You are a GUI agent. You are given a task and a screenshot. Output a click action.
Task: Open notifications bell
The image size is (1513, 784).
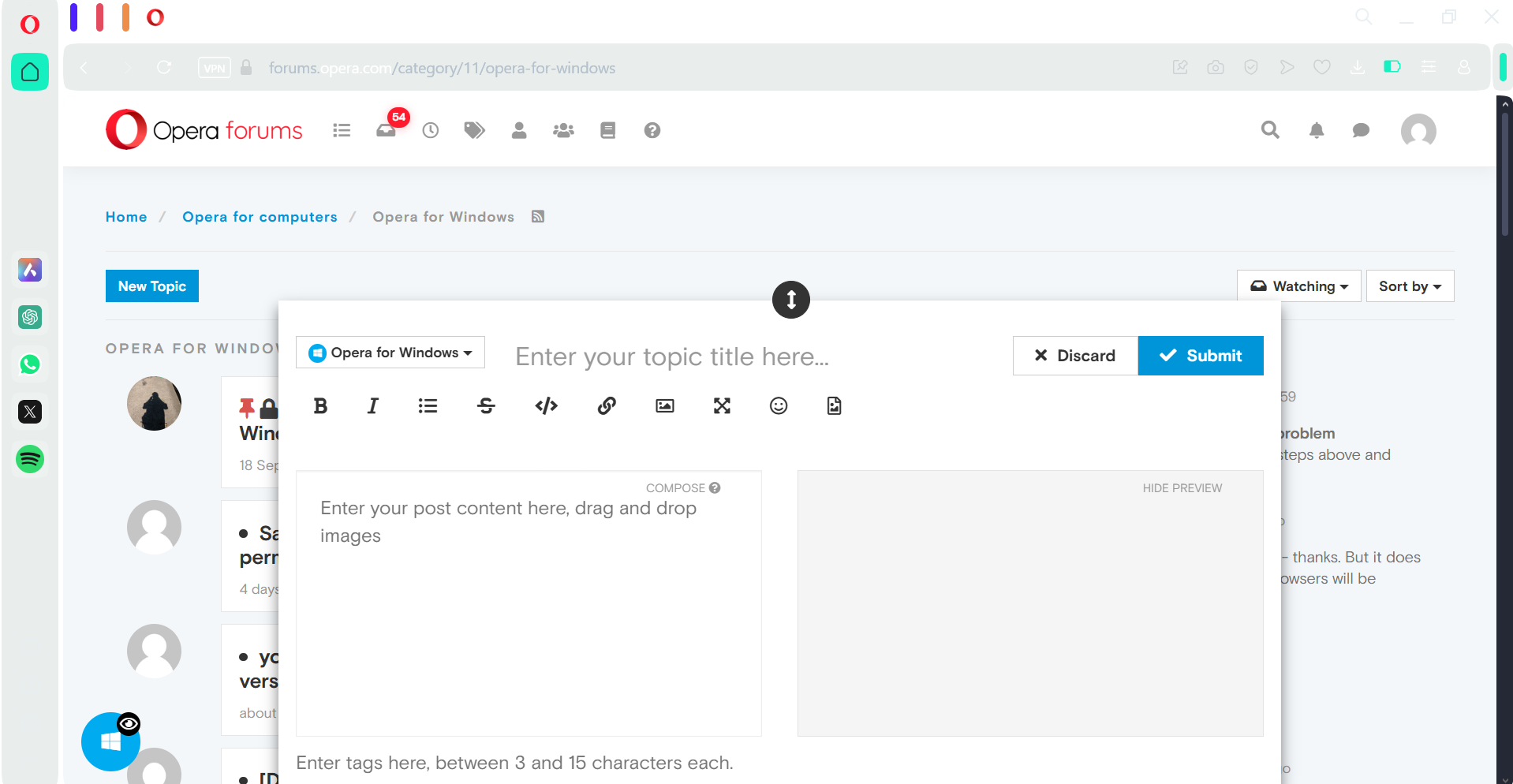coord(1317,130)
